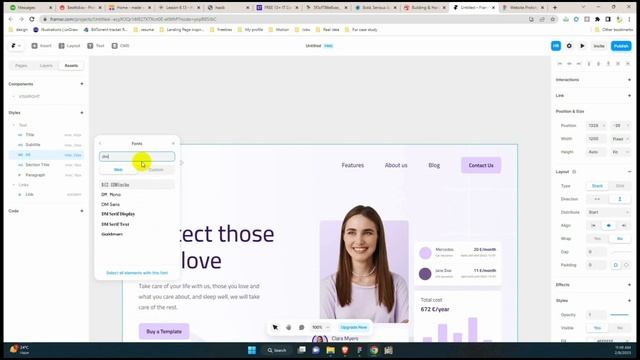Viewport: 640px width, 360px height.
Task: Open the zoom level dropdown showing 100%
Action: point(320,327)
